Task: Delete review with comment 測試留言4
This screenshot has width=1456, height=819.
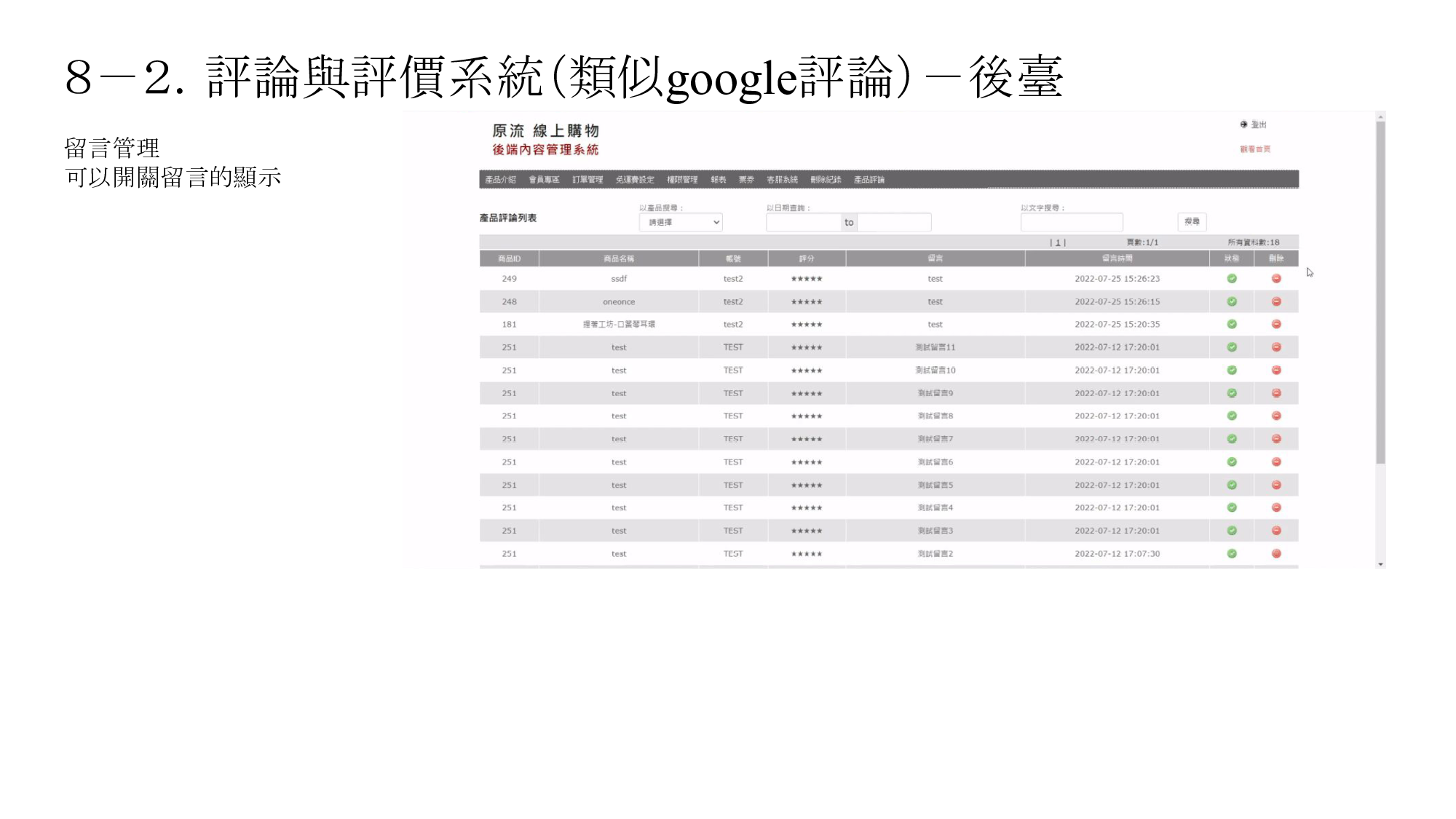Action: (1276, 507)
